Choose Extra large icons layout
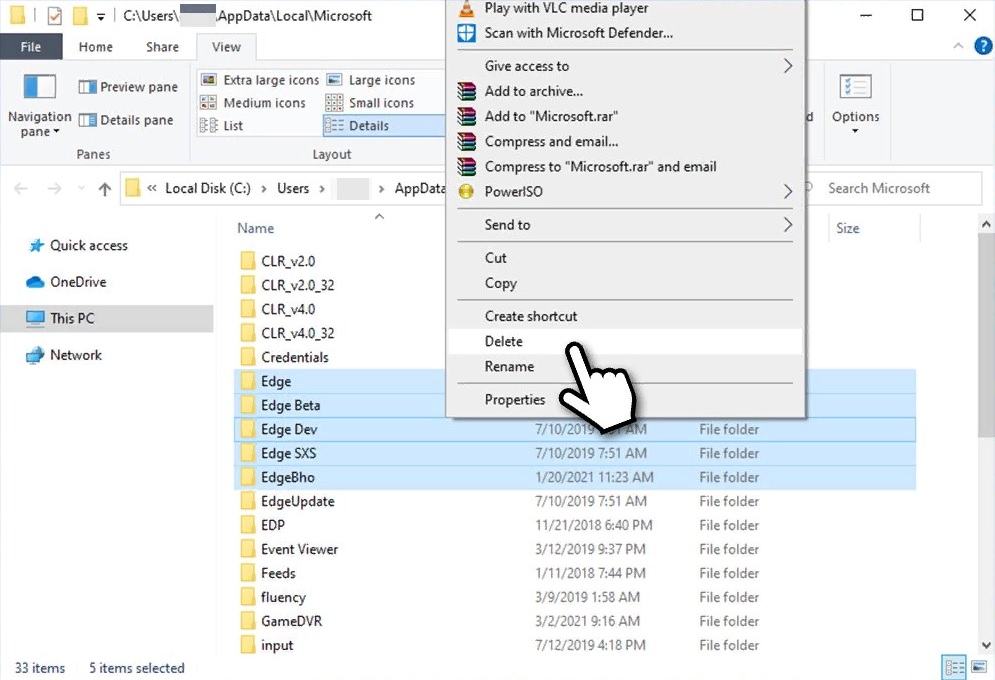 tap(260, 80)
